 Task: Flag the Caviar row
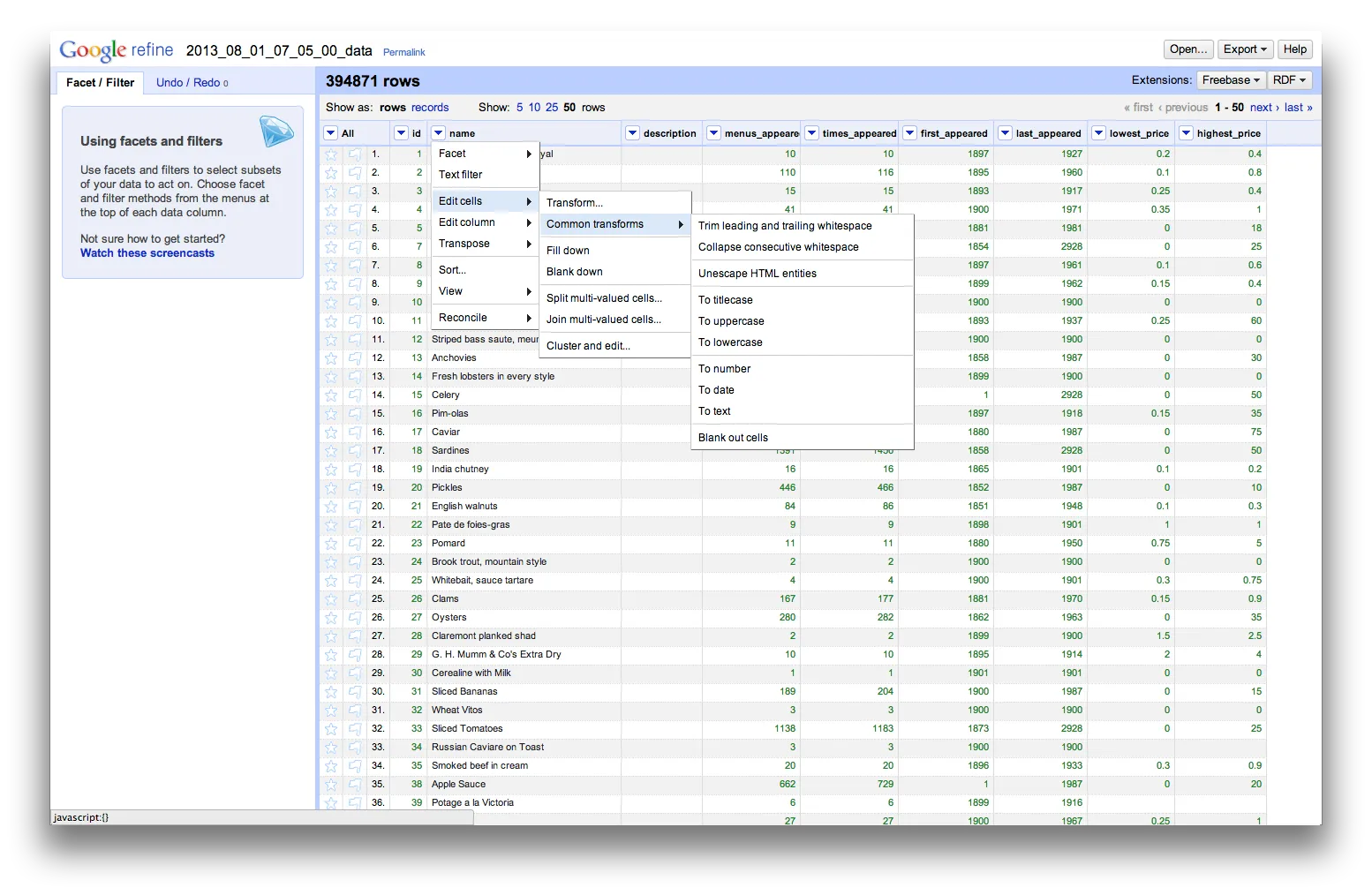coord(354,432)
